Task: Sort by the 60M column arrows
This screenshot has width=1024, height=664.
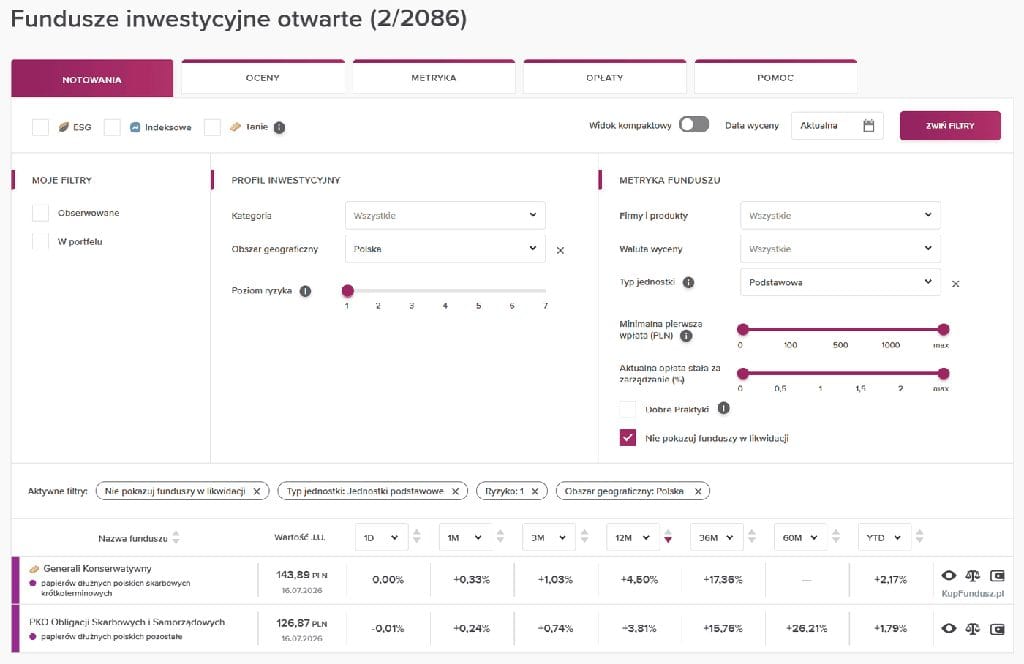Action: pyautogui.click(x=836, y=537)
